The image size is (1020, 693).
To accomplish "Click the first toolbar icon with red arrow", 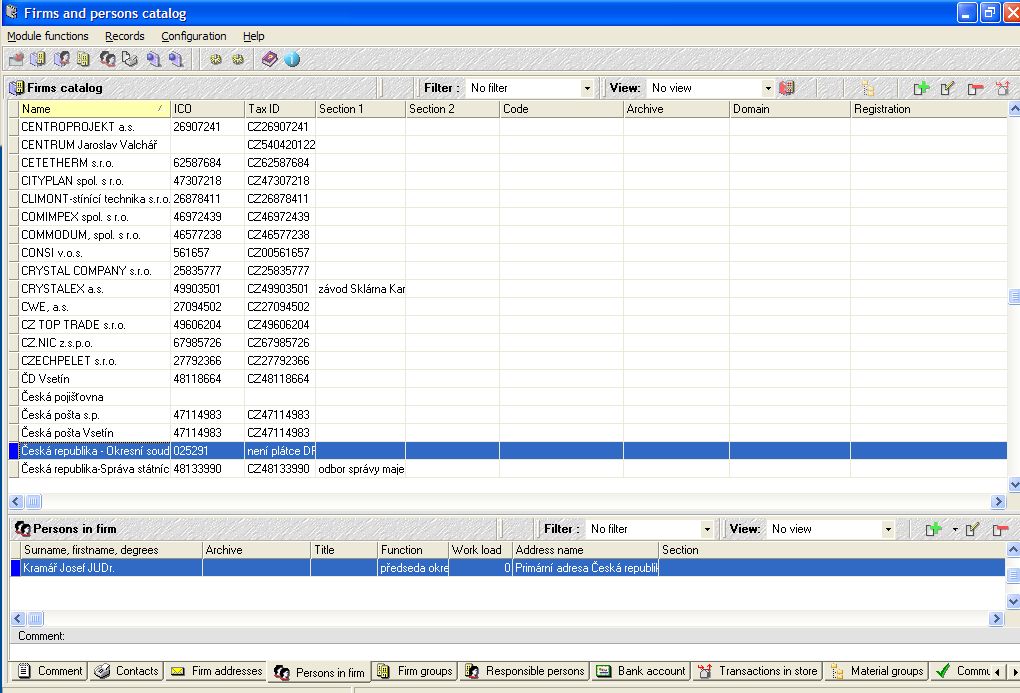I will [x=16, y=59].
